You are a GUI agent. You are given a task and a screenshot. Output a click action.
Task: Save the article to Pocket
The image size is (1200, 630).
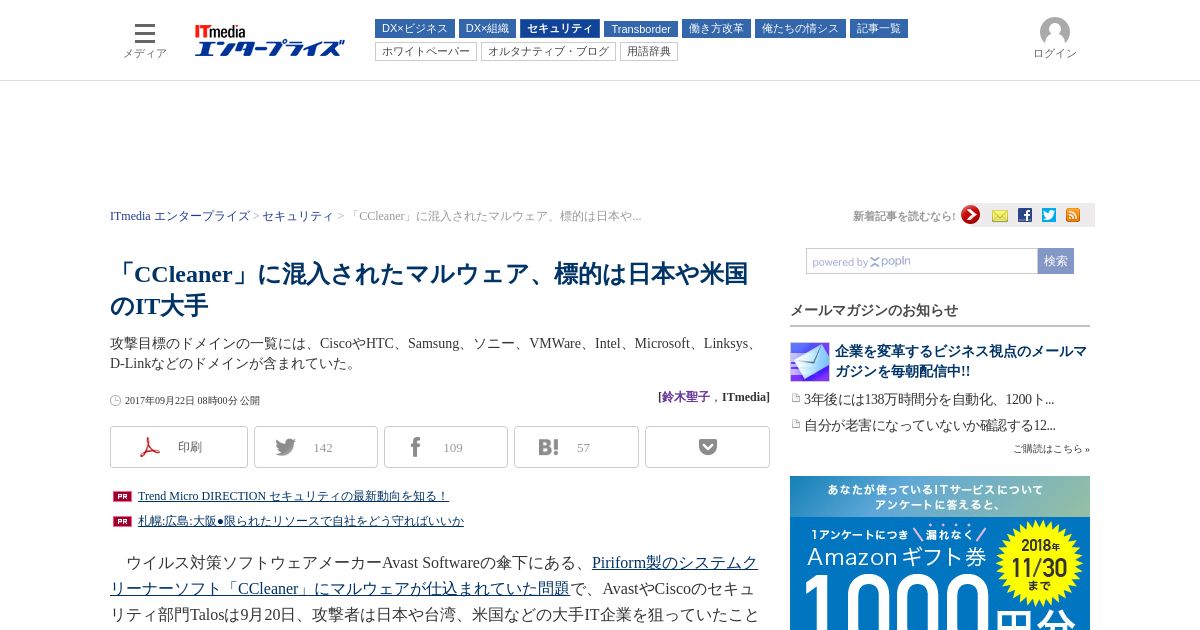coord(707,447)
